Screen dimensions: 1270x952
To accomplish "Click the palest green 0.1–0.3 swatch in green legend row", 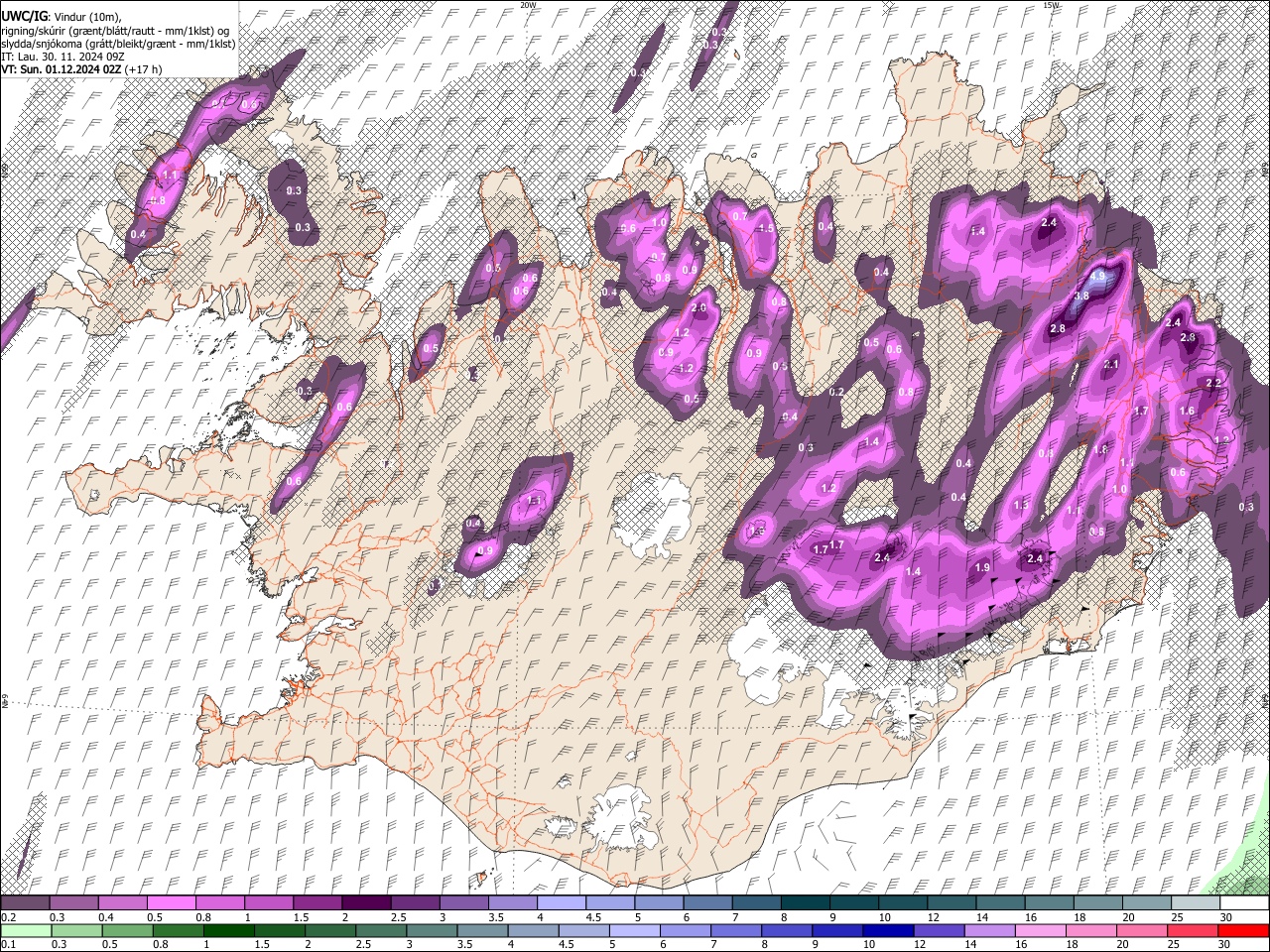I will pos(25,930).
